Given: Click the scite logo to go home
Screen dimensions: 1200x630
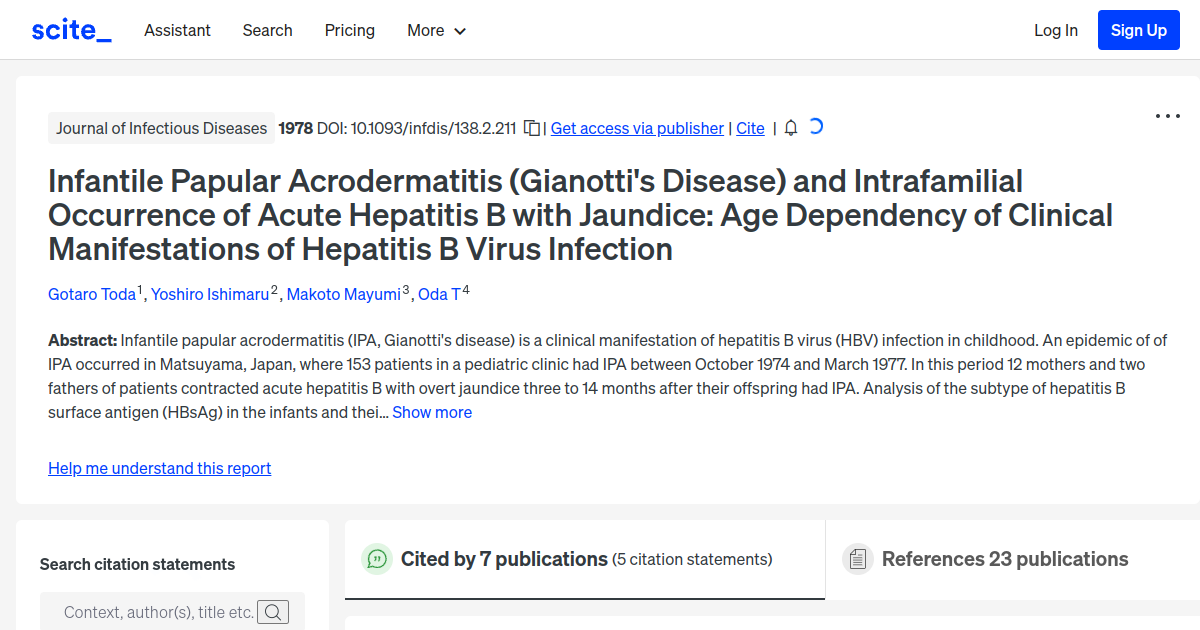Looking at the screenshot, I should click(70, 29).
